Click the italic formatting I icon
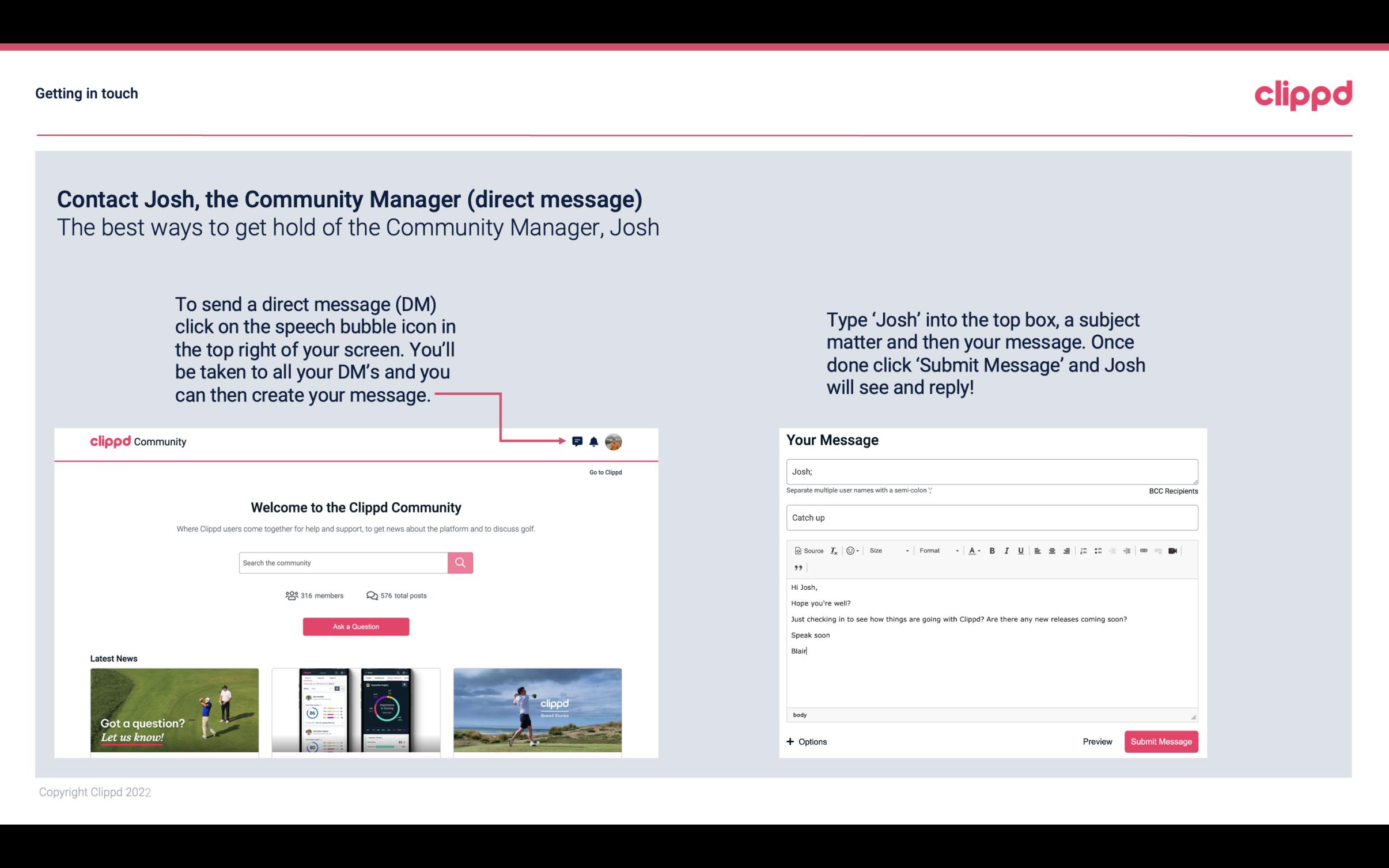The height and width of the screenshot is (868, 1389). pyautogui.click(x=1007, y=550)
